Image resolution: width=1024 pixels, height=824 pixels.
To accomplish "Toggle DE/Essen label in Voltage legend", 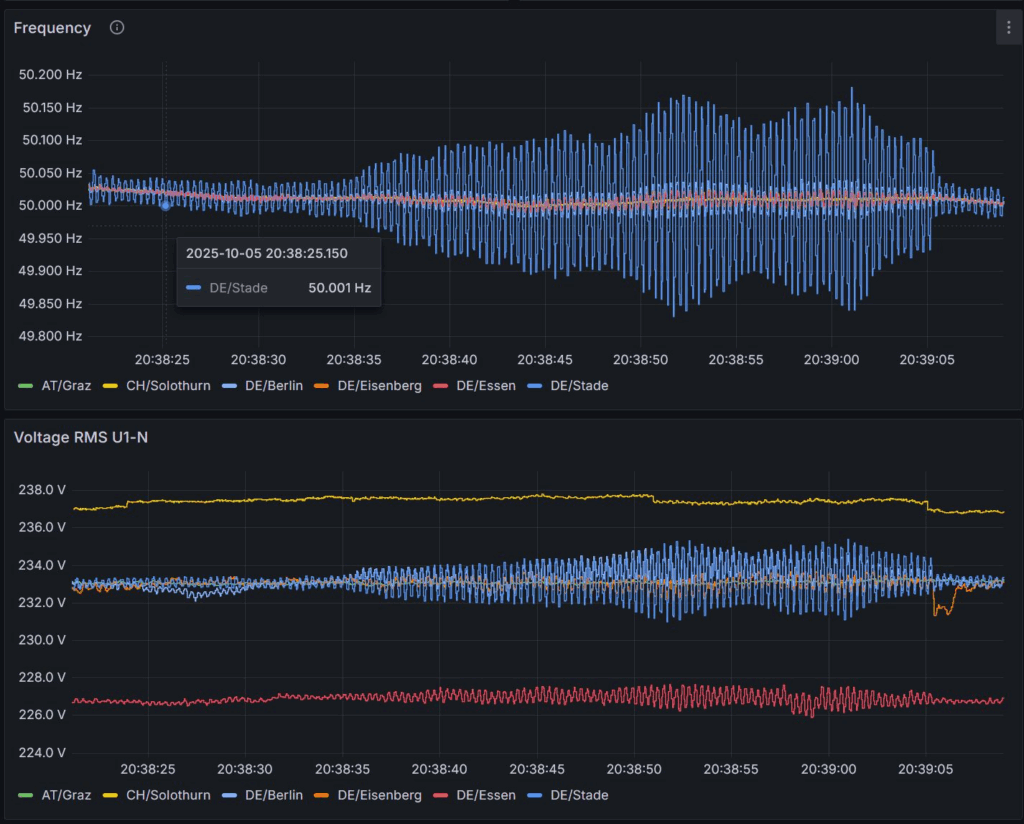I will click(x=485, y=795).
